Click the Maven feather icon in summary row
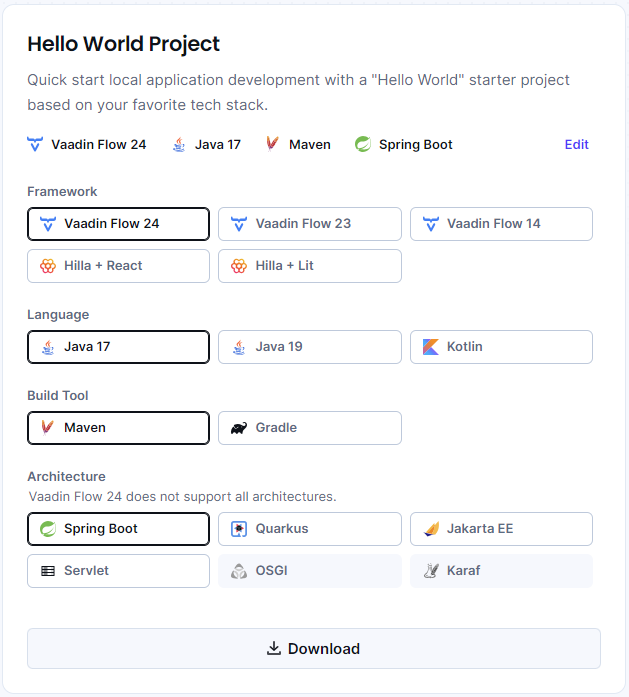 point(272,144)
